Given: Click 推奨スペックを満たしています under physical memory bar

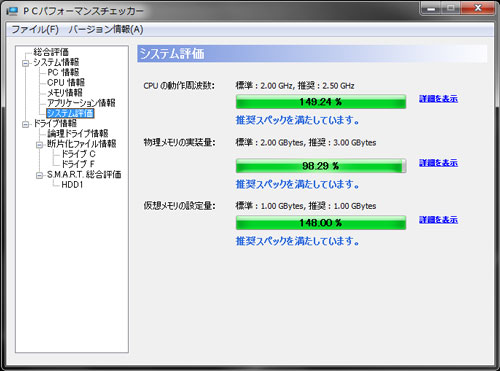Looking at the screenshot, I should [298, 184].
